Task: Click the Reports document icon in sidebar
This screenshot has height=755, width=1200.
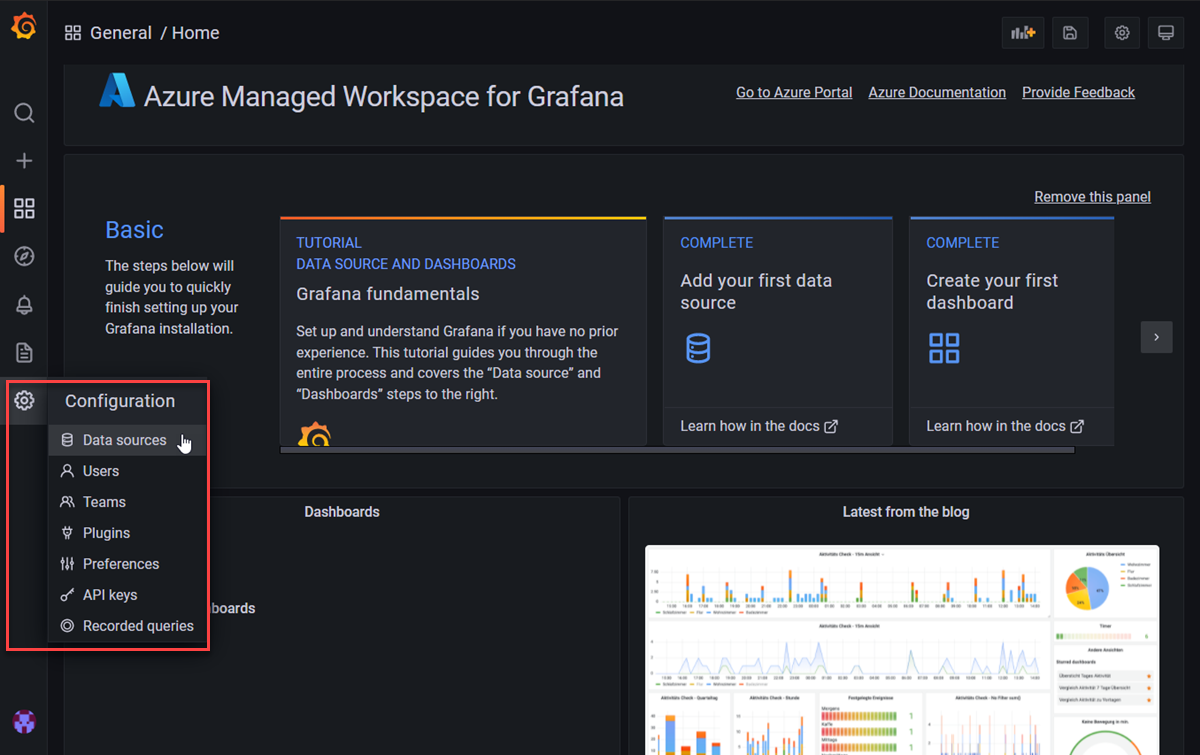Action: [x=24, y=352]
